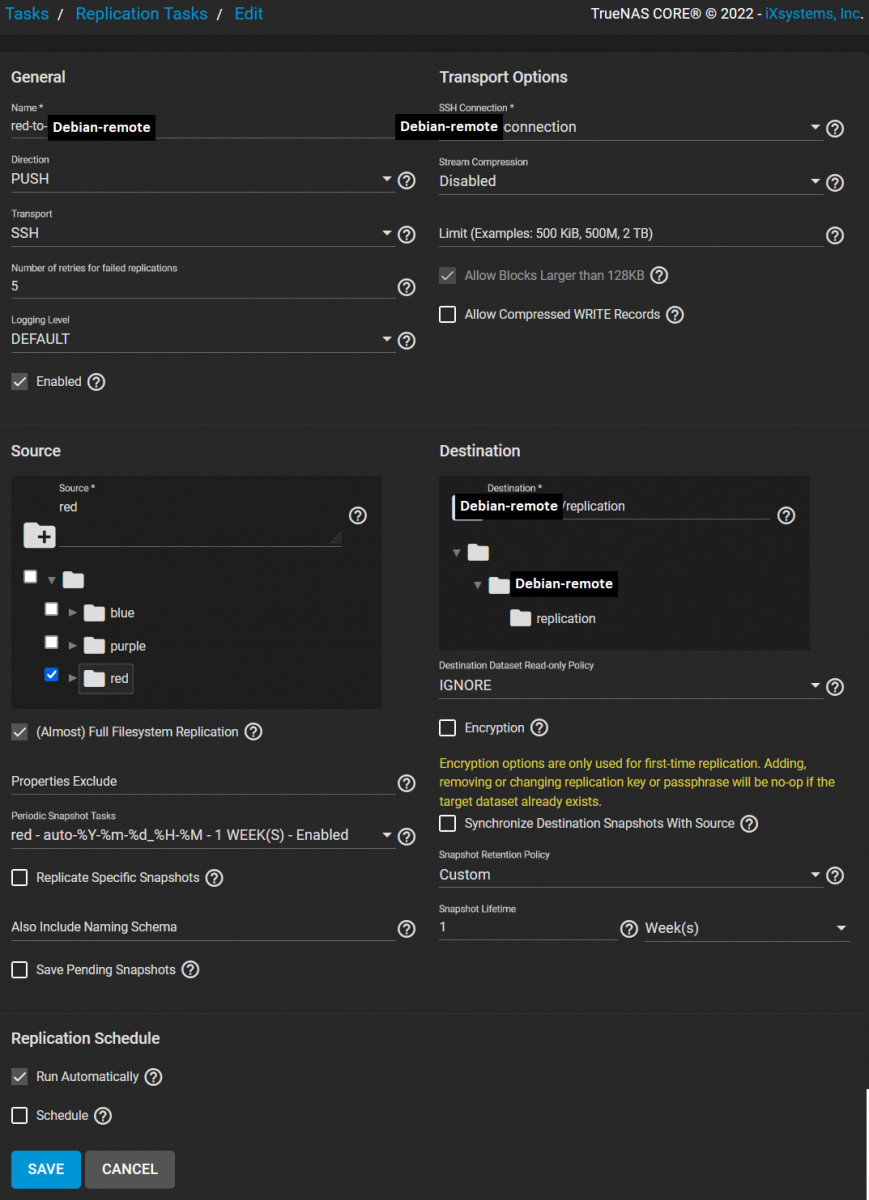Open help for Stream Compression
This screenshot has height=1200, width=869.
[835, 183]
